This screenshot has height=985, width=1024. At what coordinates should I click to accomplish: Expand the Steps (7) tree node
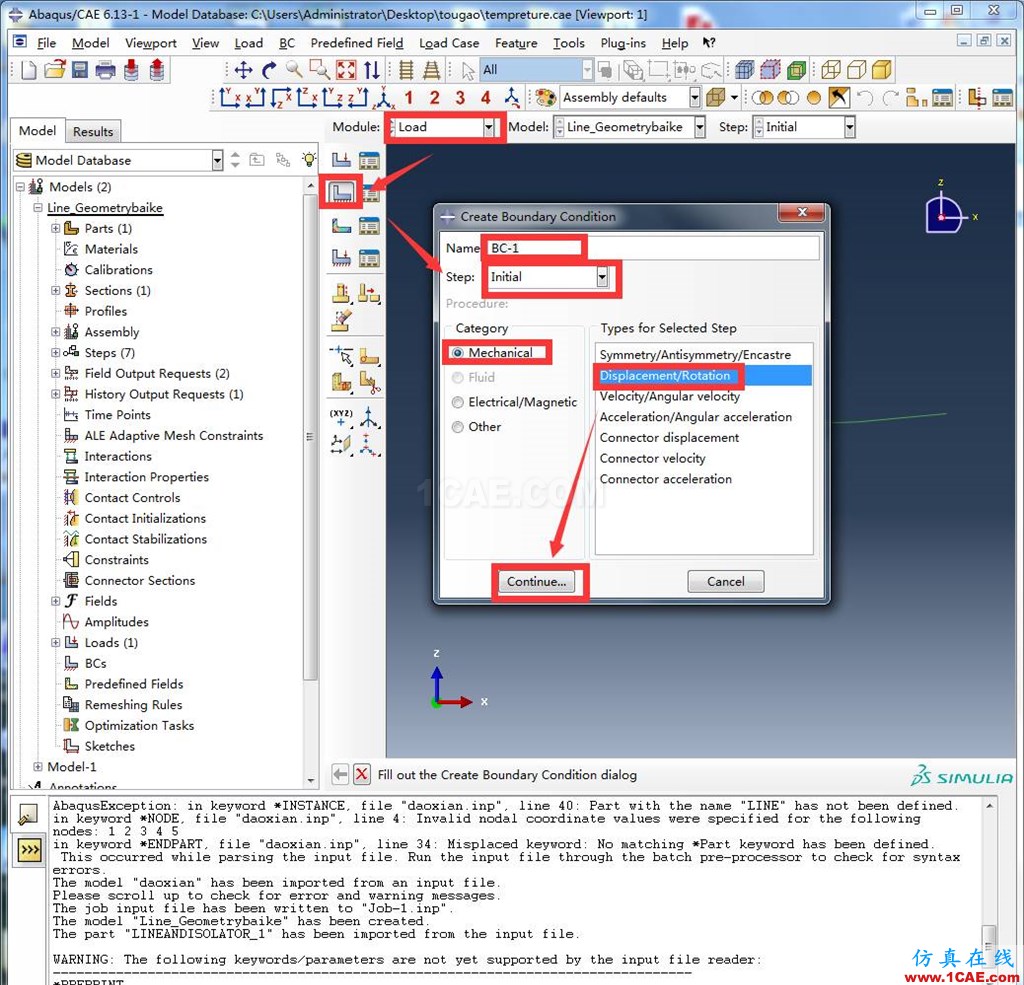point(56,353)
